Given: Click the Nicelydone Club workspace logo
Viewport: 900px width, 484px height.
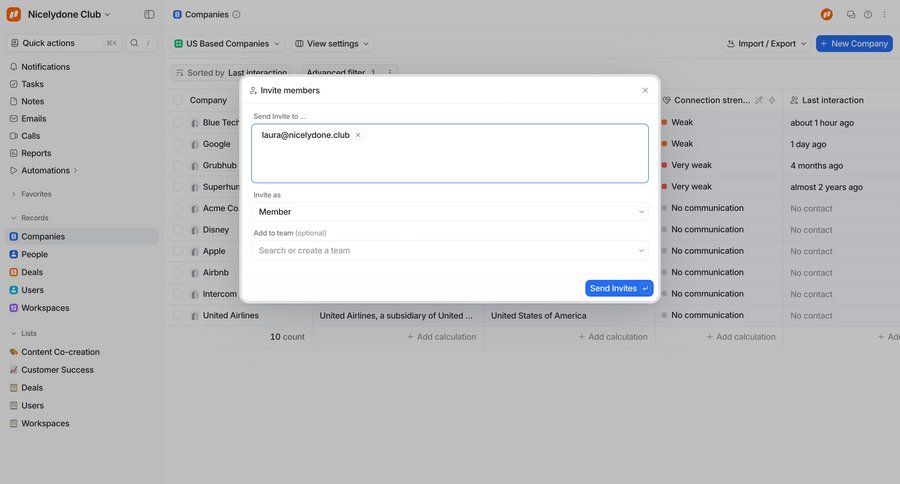Looking at the screenshot, I should [13, 14].
